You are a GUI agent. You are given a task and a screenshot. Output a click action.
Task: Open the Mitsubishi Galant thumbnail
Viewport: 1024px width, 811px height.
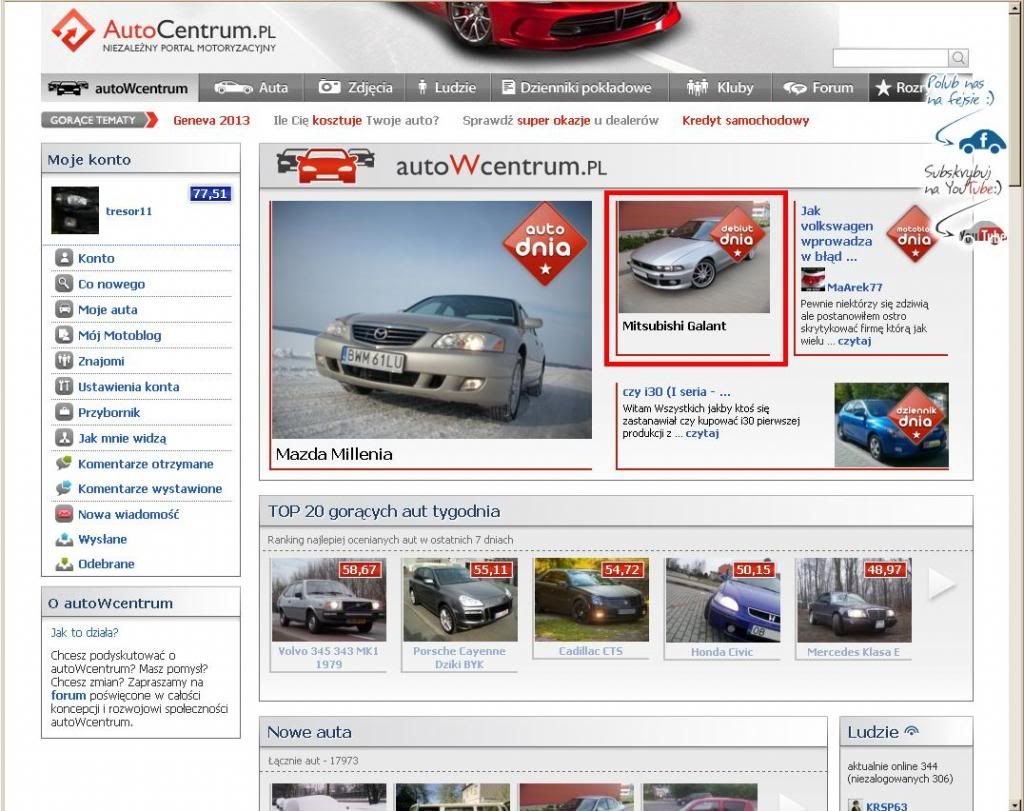click(694, 257)
